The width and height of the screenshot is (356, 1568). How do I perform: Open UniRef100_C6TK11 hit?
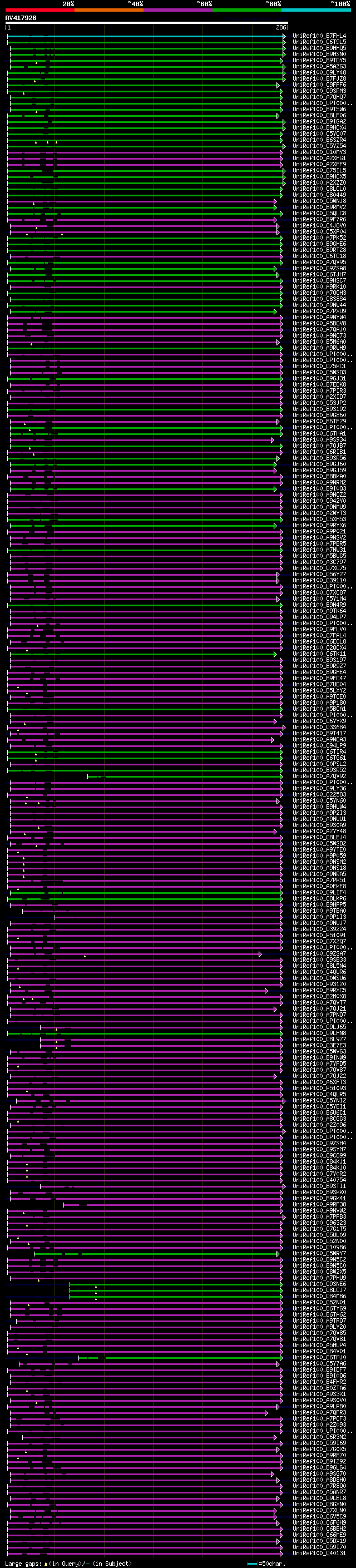(319, 654)
